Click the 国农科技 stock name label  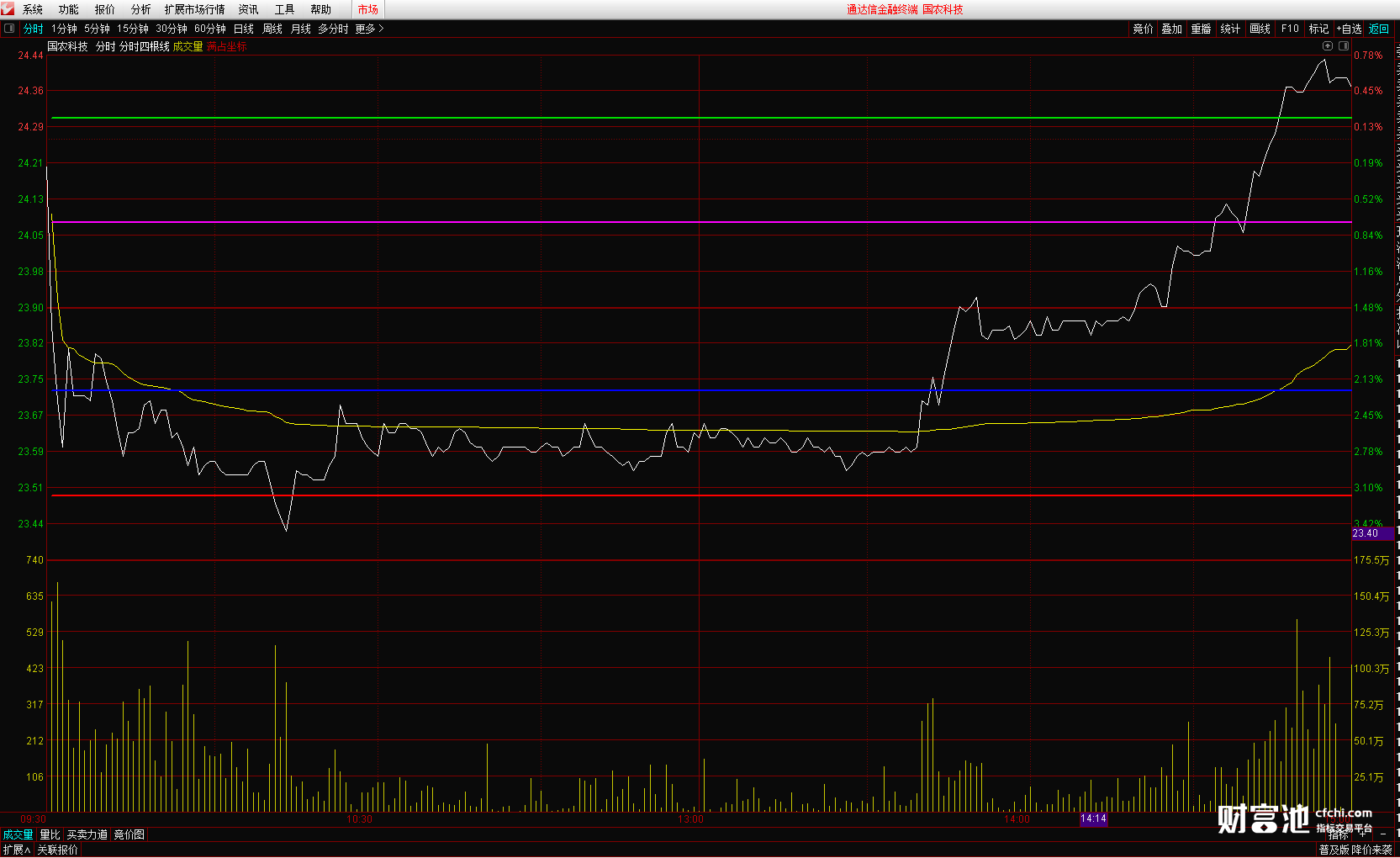click(67, 46)
